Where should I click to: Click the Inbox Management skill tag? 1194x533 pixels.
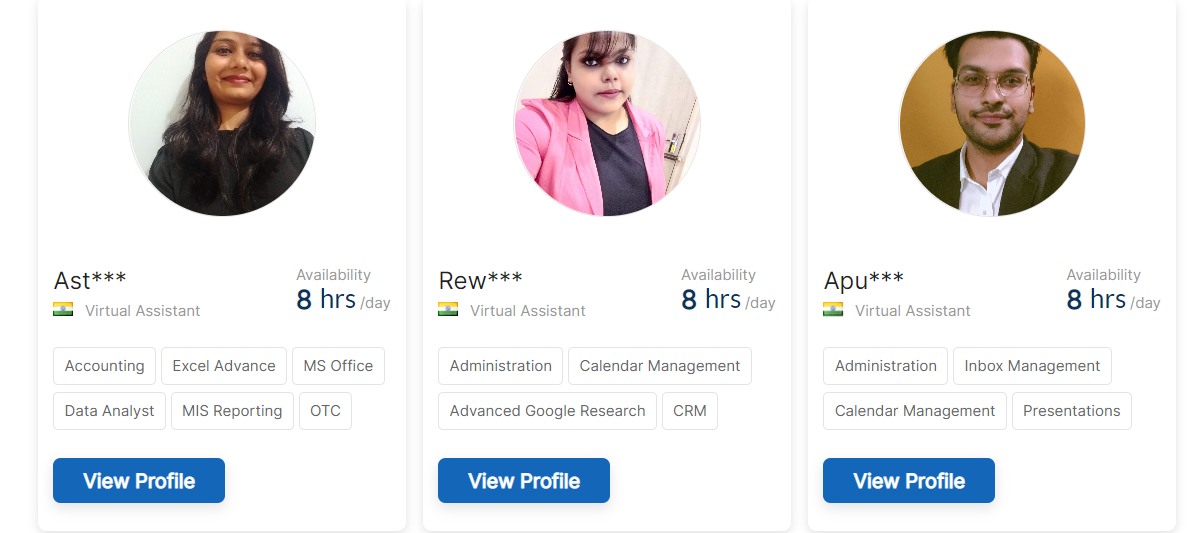click(x=1032, y=366)
